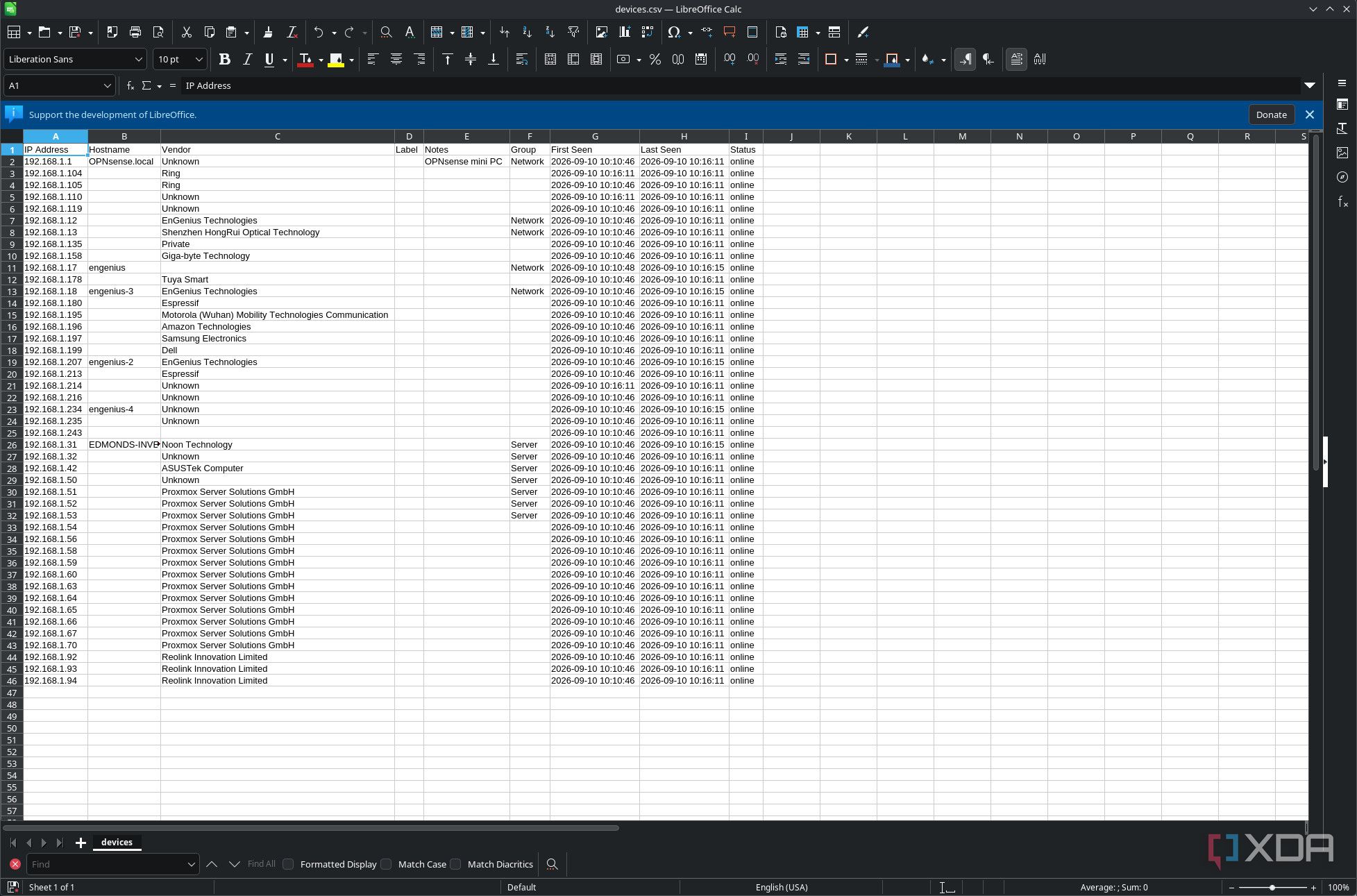Insert Special Character omega icon
The width and height of the screenshot is (1357, 896).
673,32
